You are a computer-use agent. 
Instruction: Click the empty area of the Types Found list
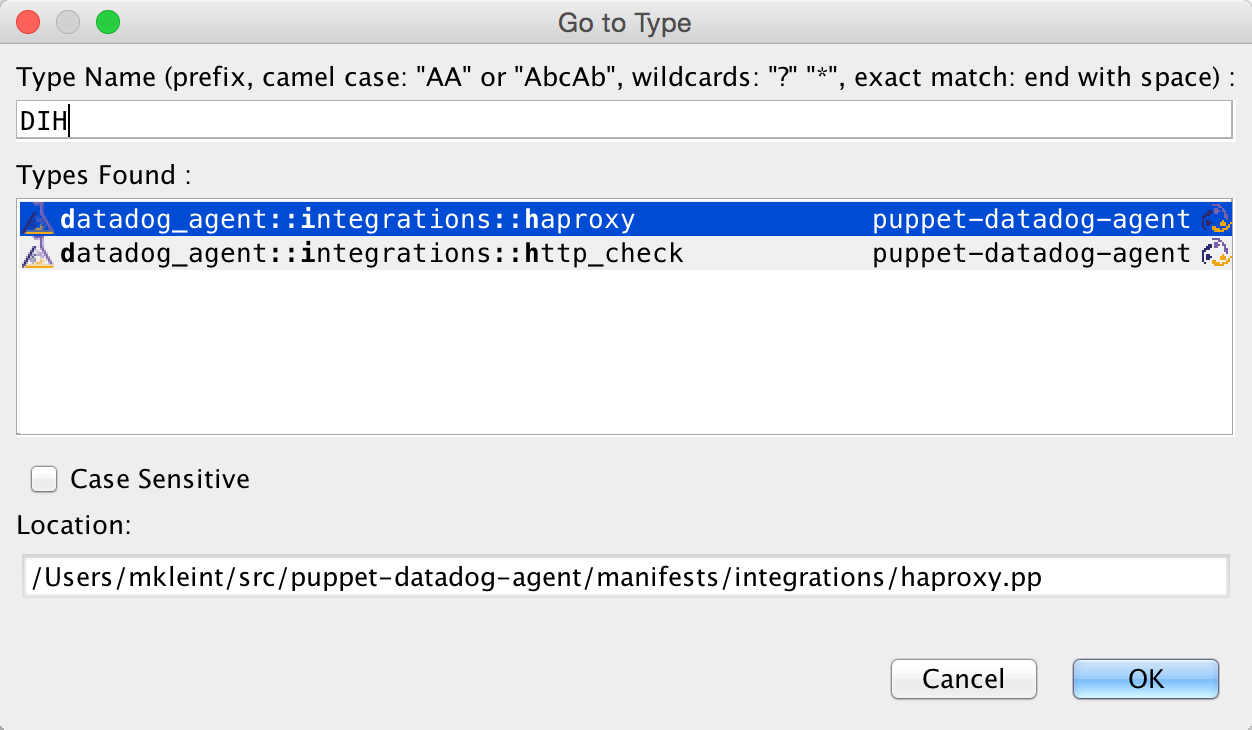[626, 352]
